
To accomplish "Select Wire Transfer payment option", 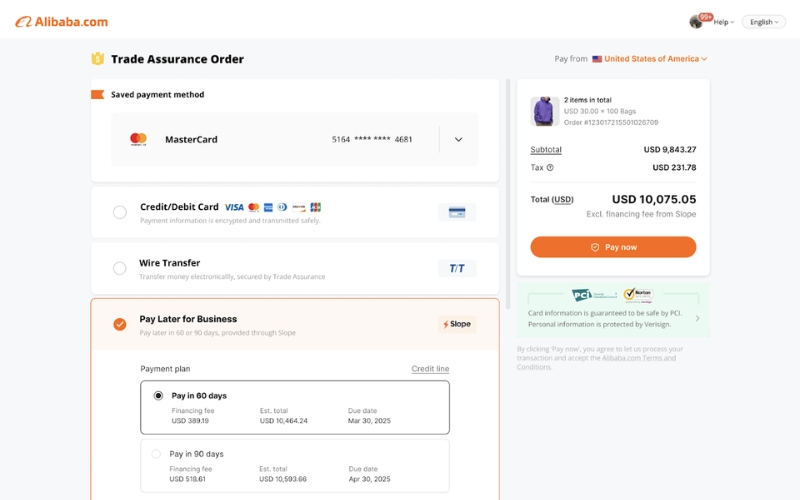I will point(120,268).
